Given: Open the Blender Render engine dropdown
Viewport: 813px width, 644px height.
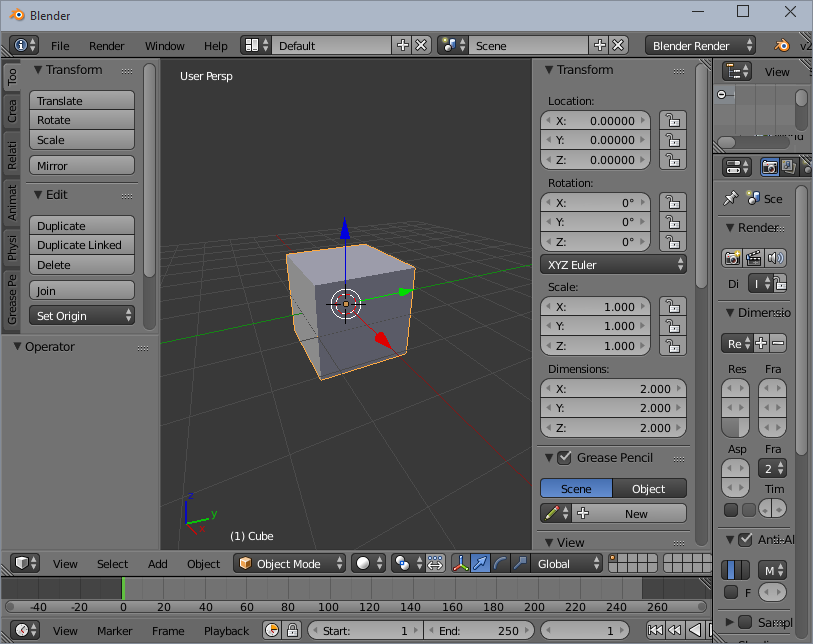Looking at the screenshot, I should click(x=700, y=46).
